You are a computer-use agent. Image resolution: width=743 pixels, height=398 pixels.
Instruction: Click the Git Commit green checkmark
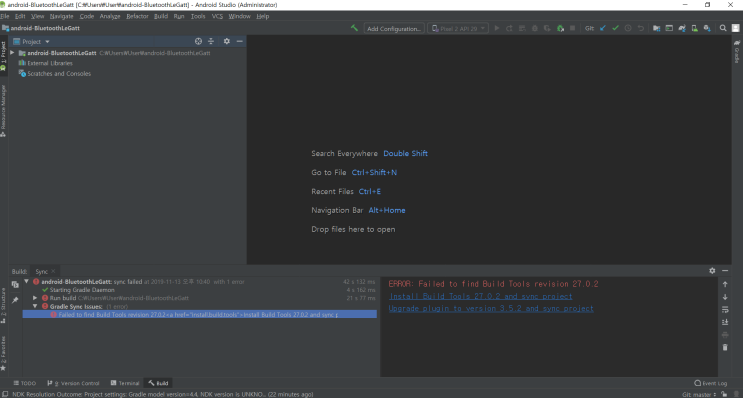(615, 28)
